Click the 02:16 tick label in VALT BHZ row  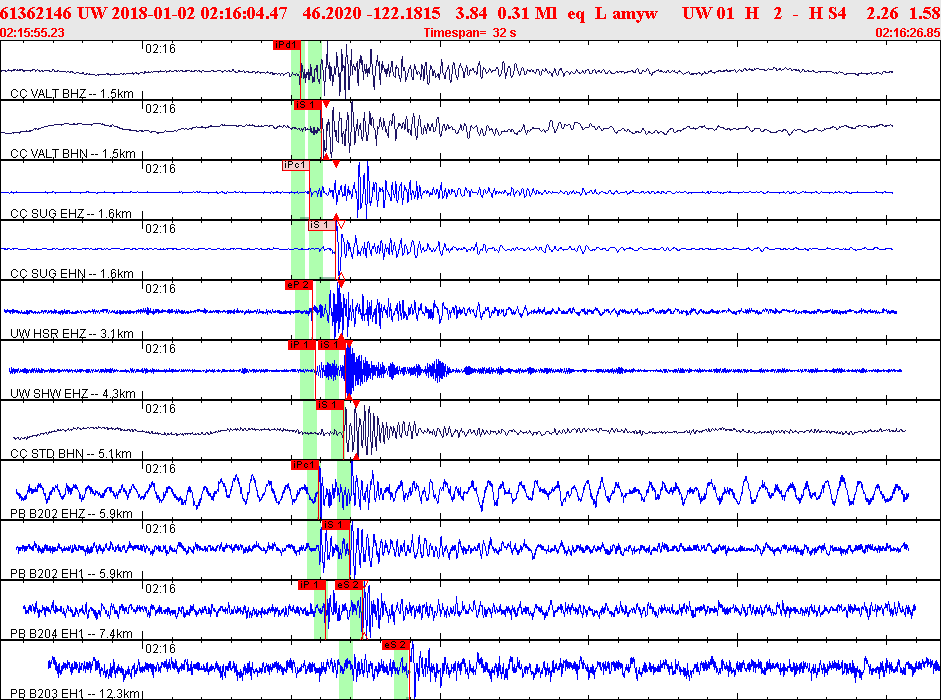pyautogui.click(x=160, y=49)
